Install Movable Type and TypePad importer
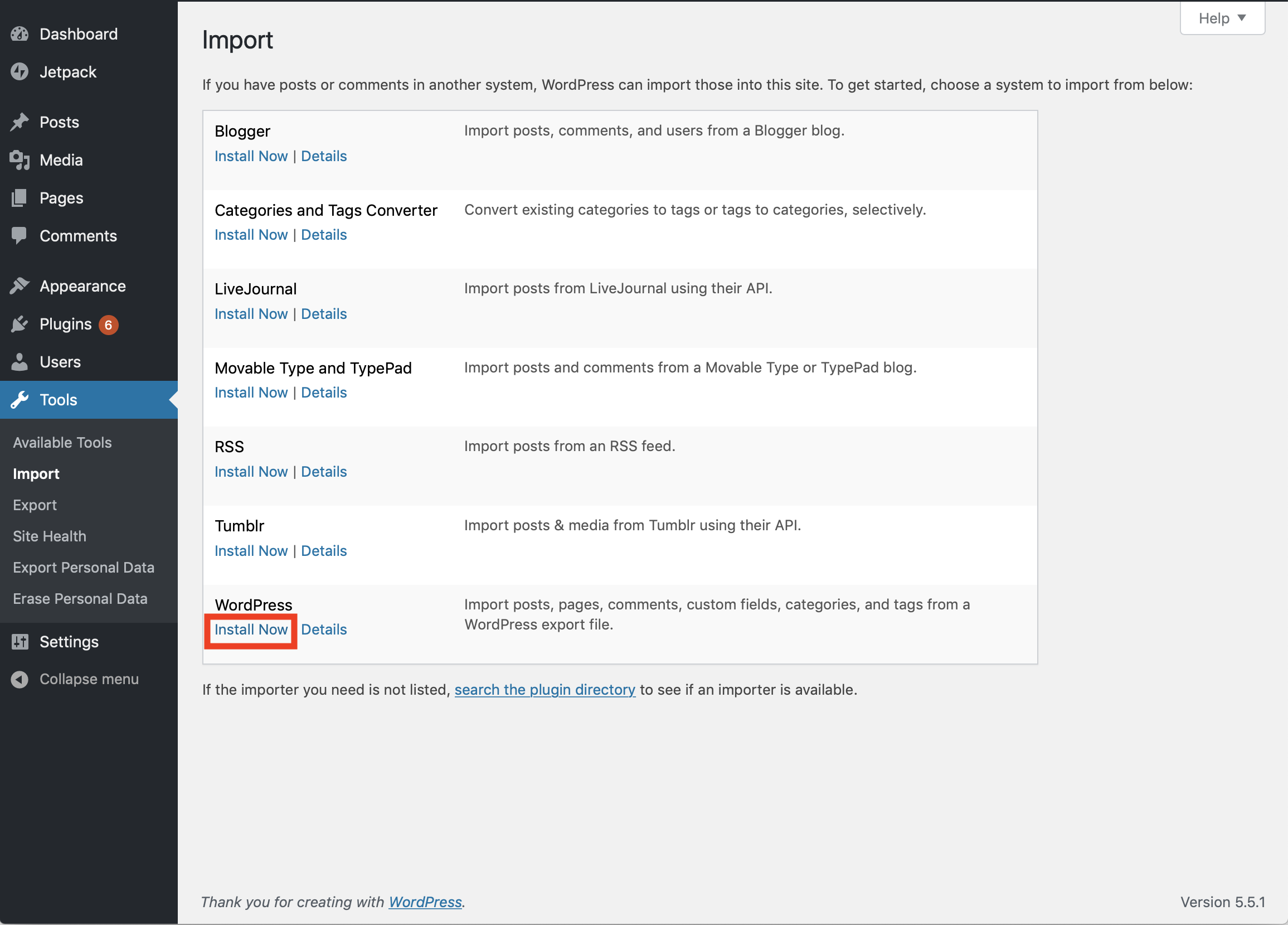The width and height of the screenshot is (1288, 925). pyautogui.click(x=251, y=393)
